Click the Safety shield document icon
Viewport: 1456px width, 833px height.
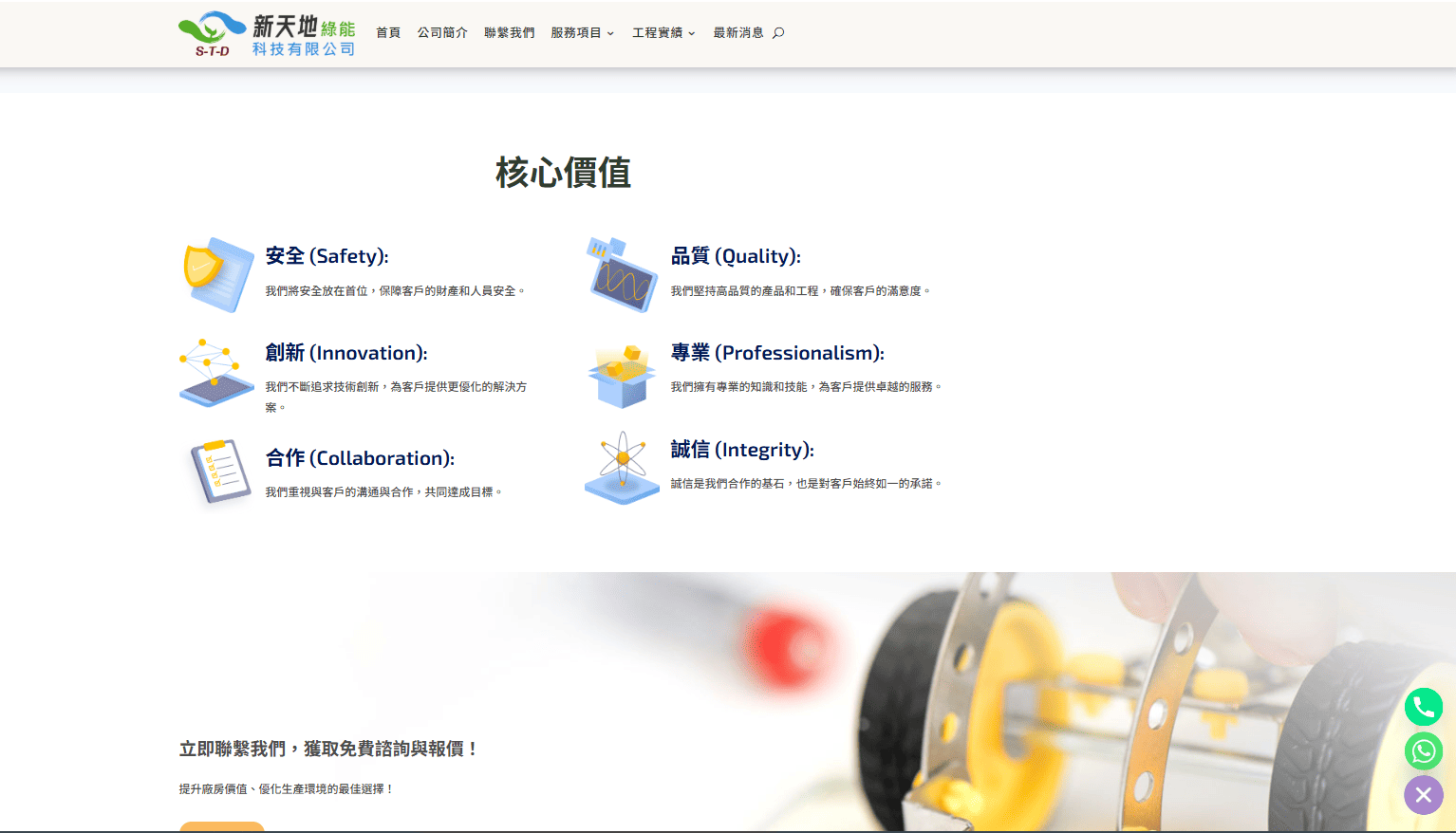pyautogui.click(x=217, y=275)
